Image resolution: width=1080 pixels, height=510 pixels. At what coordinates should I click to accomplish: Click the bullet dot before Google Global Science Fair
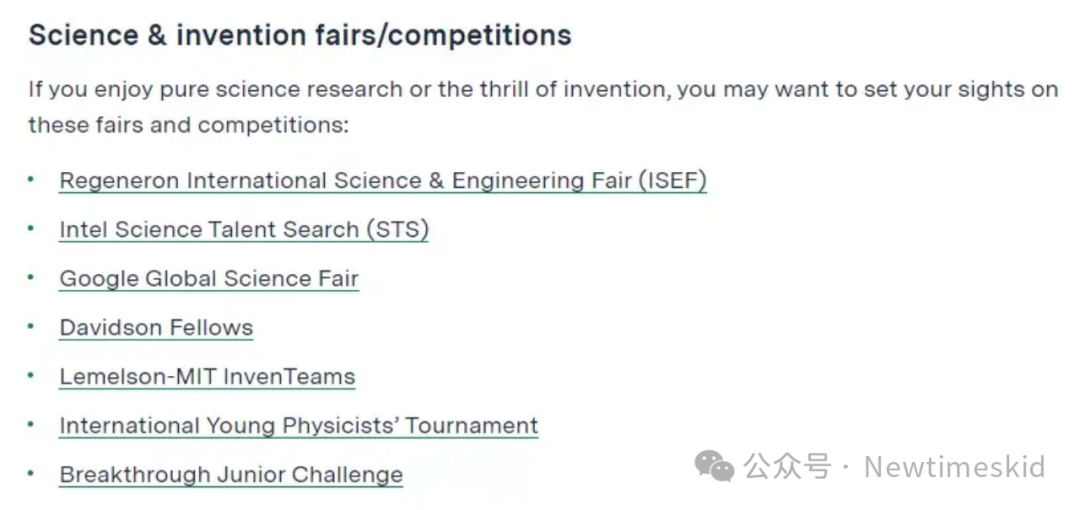pyautogui.click(x=31, y=277)
